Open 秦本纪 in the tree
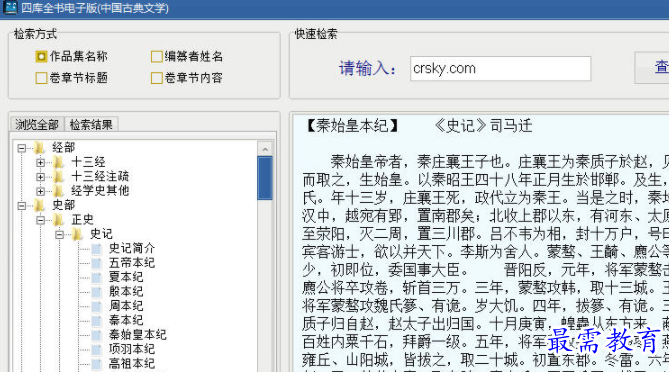The height and width of the screenshot is (372, 669). tap(126, 320)
